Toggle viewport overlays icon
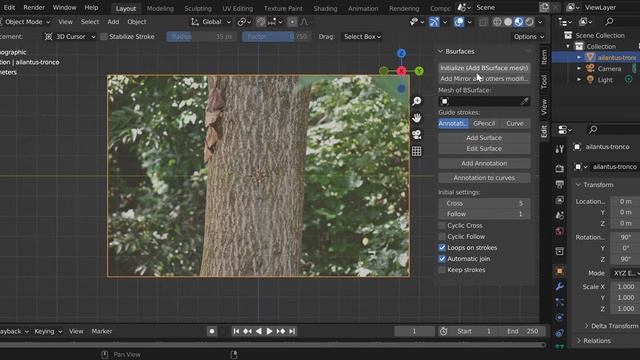 459,22
